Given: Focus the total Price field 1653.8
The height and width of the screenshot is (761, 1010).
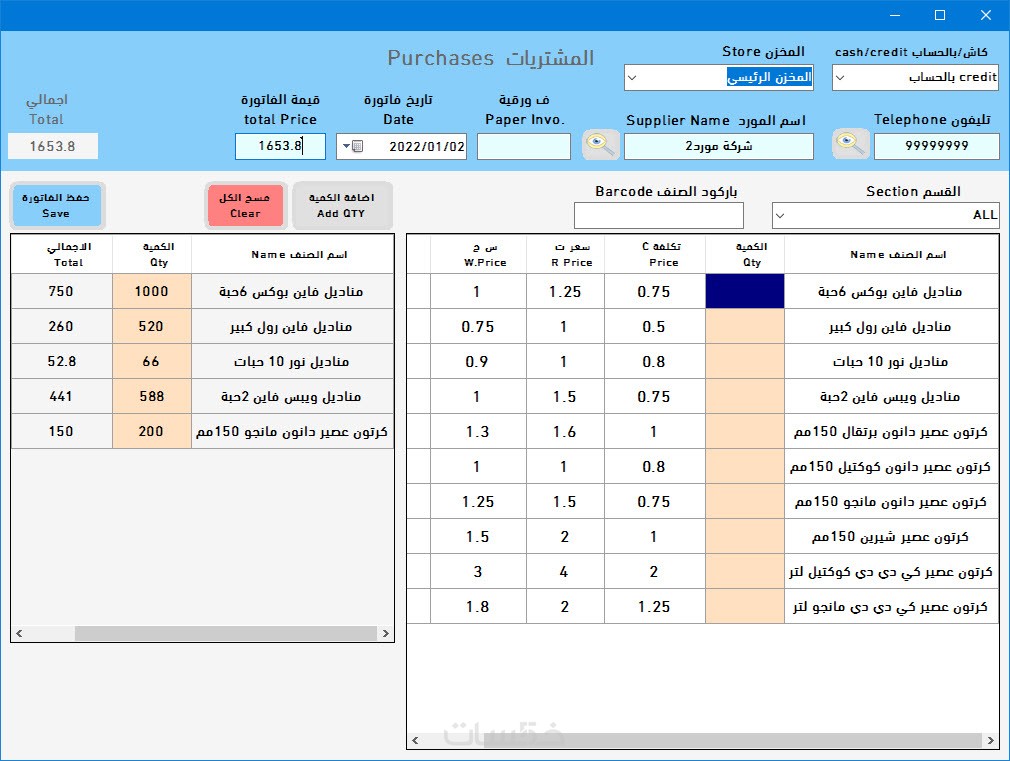Looking at the screenshot, I should point(280,146).
